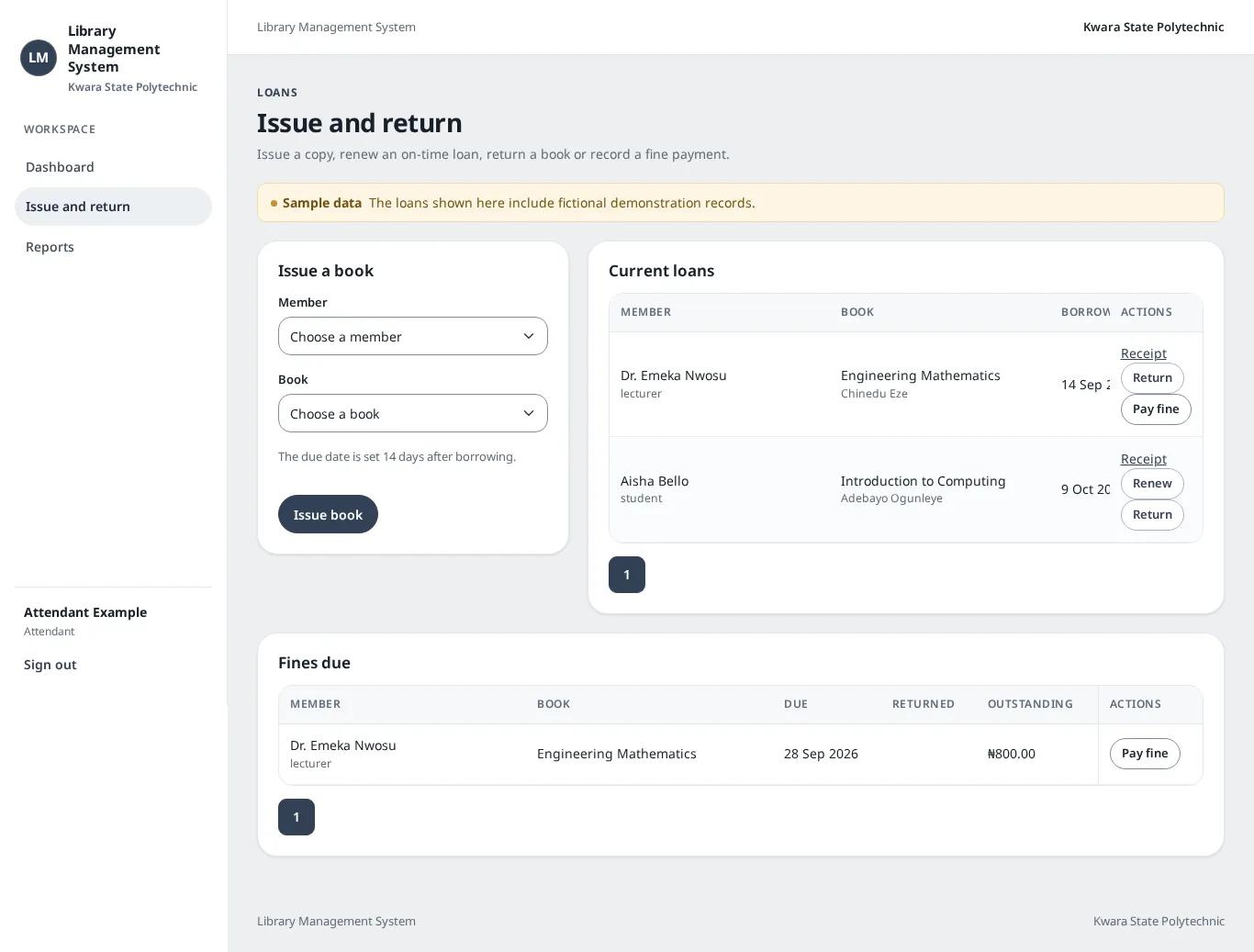The height and width of the screenshot is (952, 1254).
Task: Click the Library Management System header breadcrumb
Action: pyautogui.click(x=336, y=28)
